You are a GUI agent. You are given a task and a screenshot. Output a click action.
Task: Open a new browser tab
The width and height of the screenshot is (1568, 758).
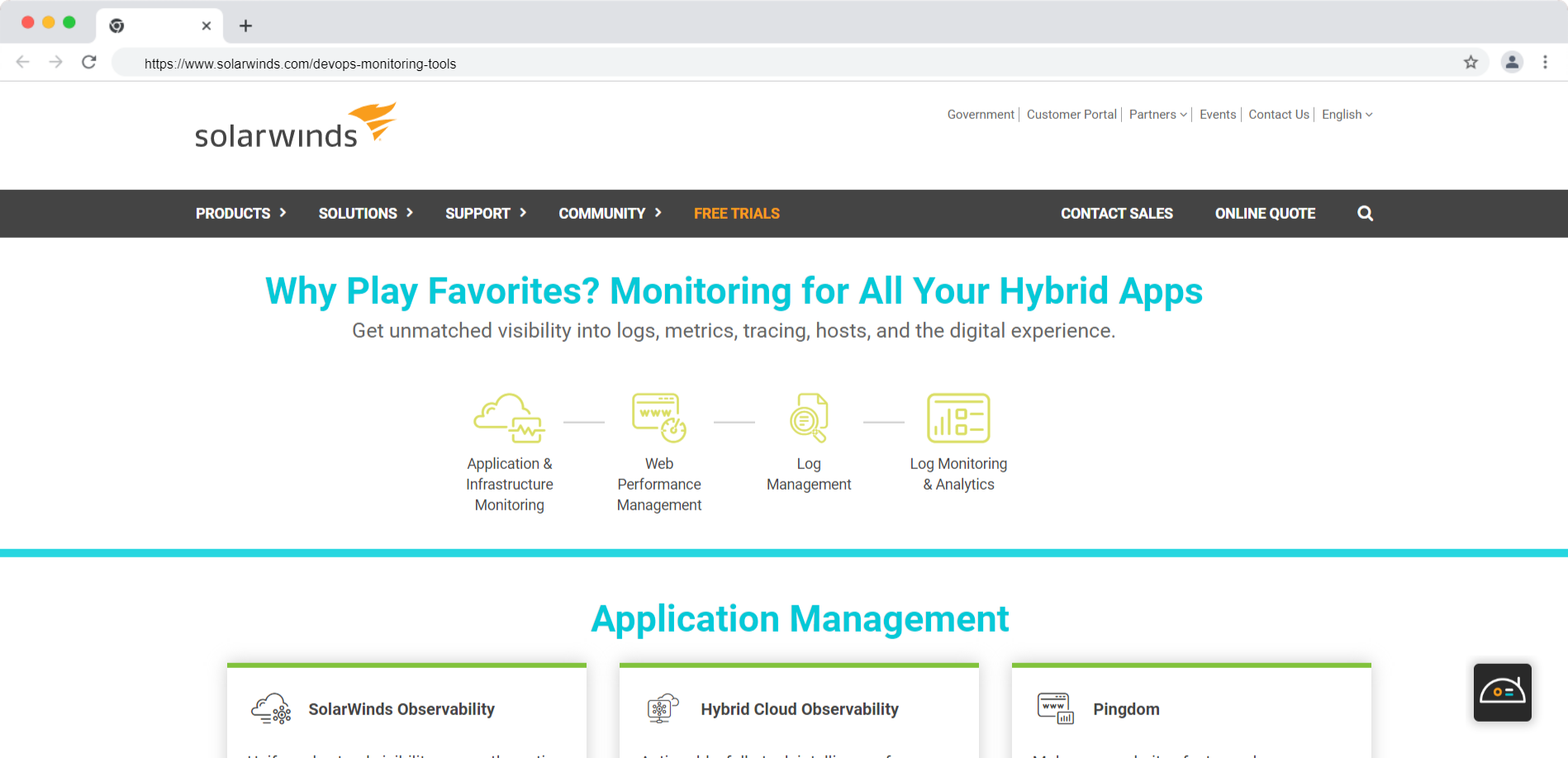(245, 26)
